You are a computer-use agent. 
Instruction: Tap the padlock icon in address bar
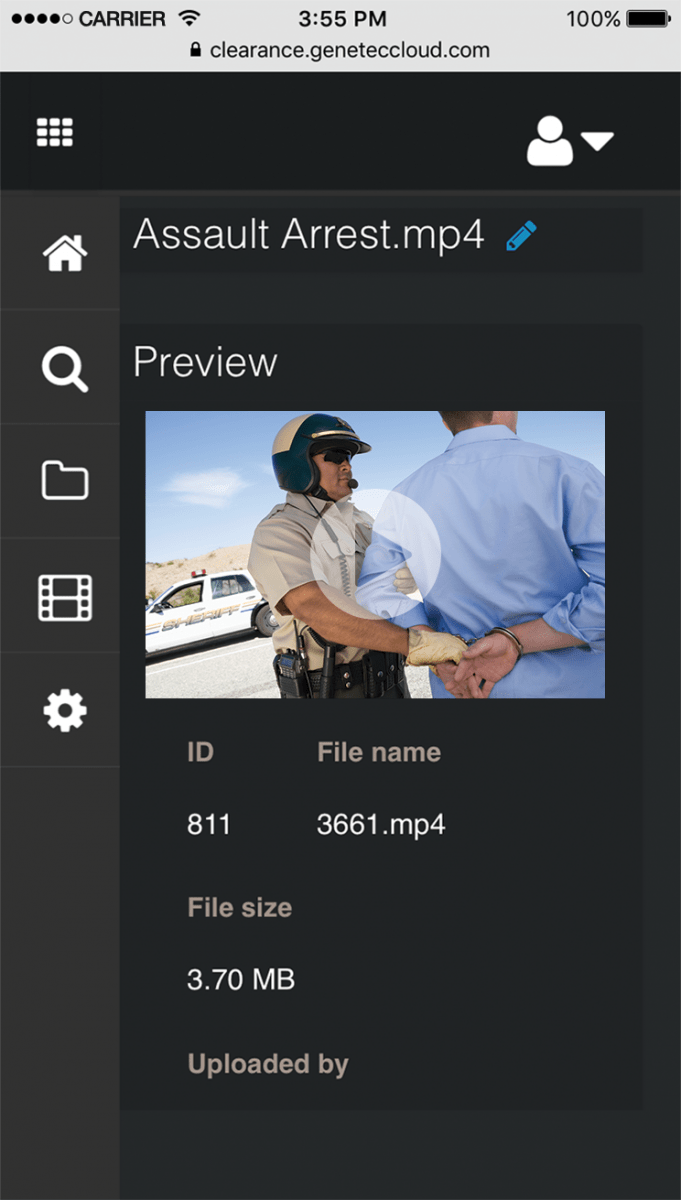click(195, 50)
